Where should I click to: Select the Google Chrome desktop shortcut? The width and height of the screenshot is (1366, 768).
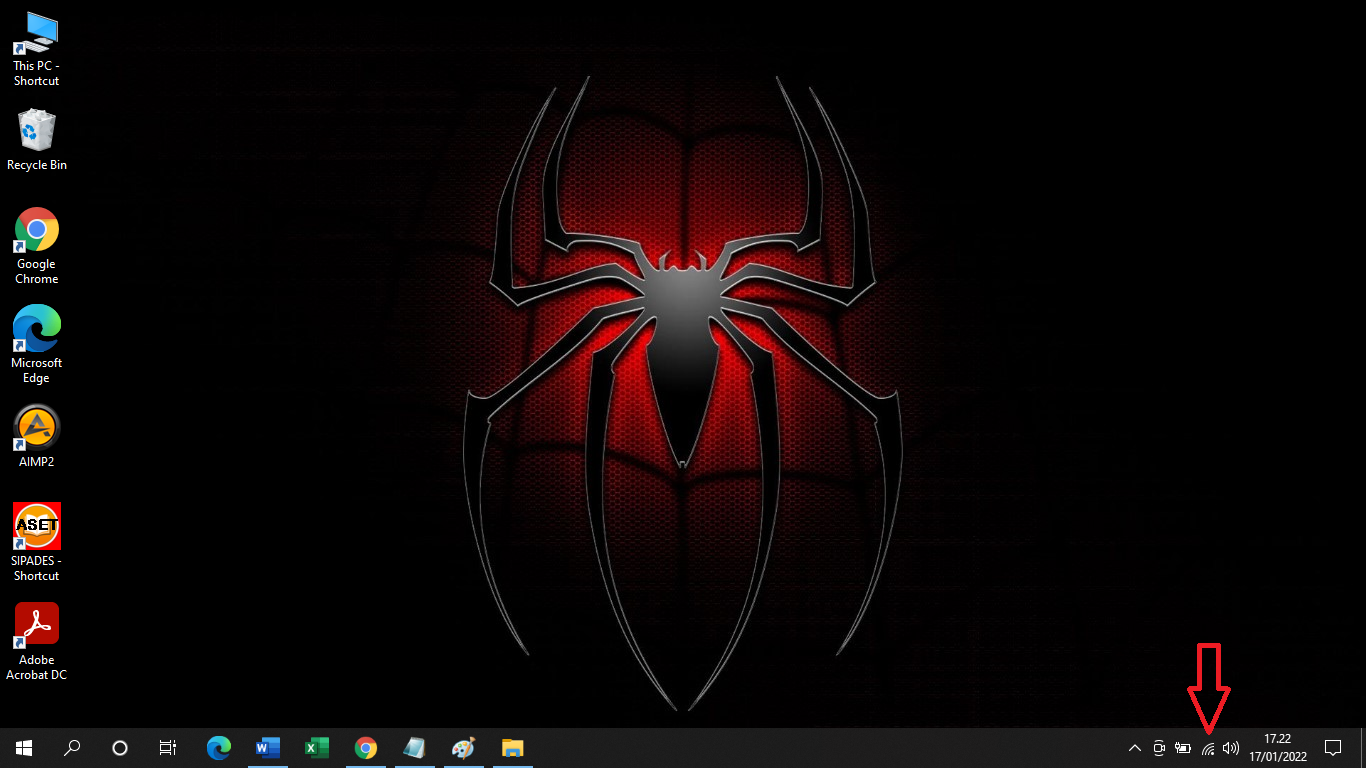(37, 245)
